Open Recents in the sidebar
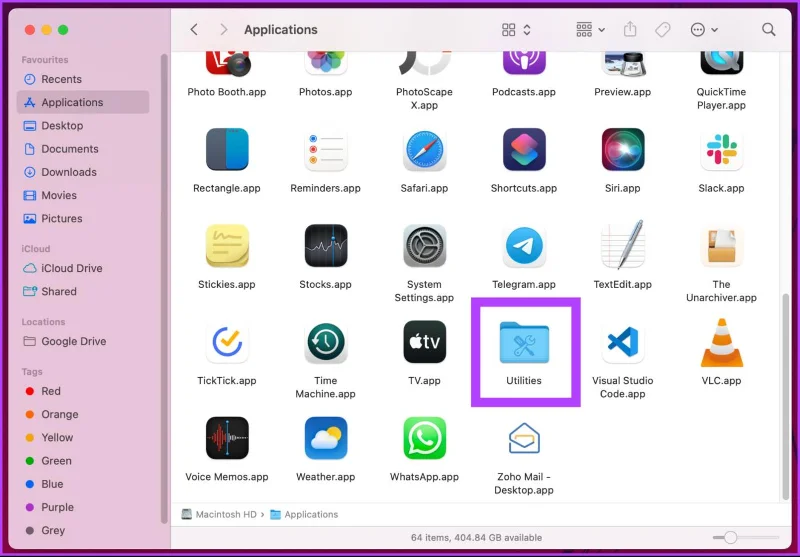The height and width of the screenshot is (557, 800). pos(83,79)
